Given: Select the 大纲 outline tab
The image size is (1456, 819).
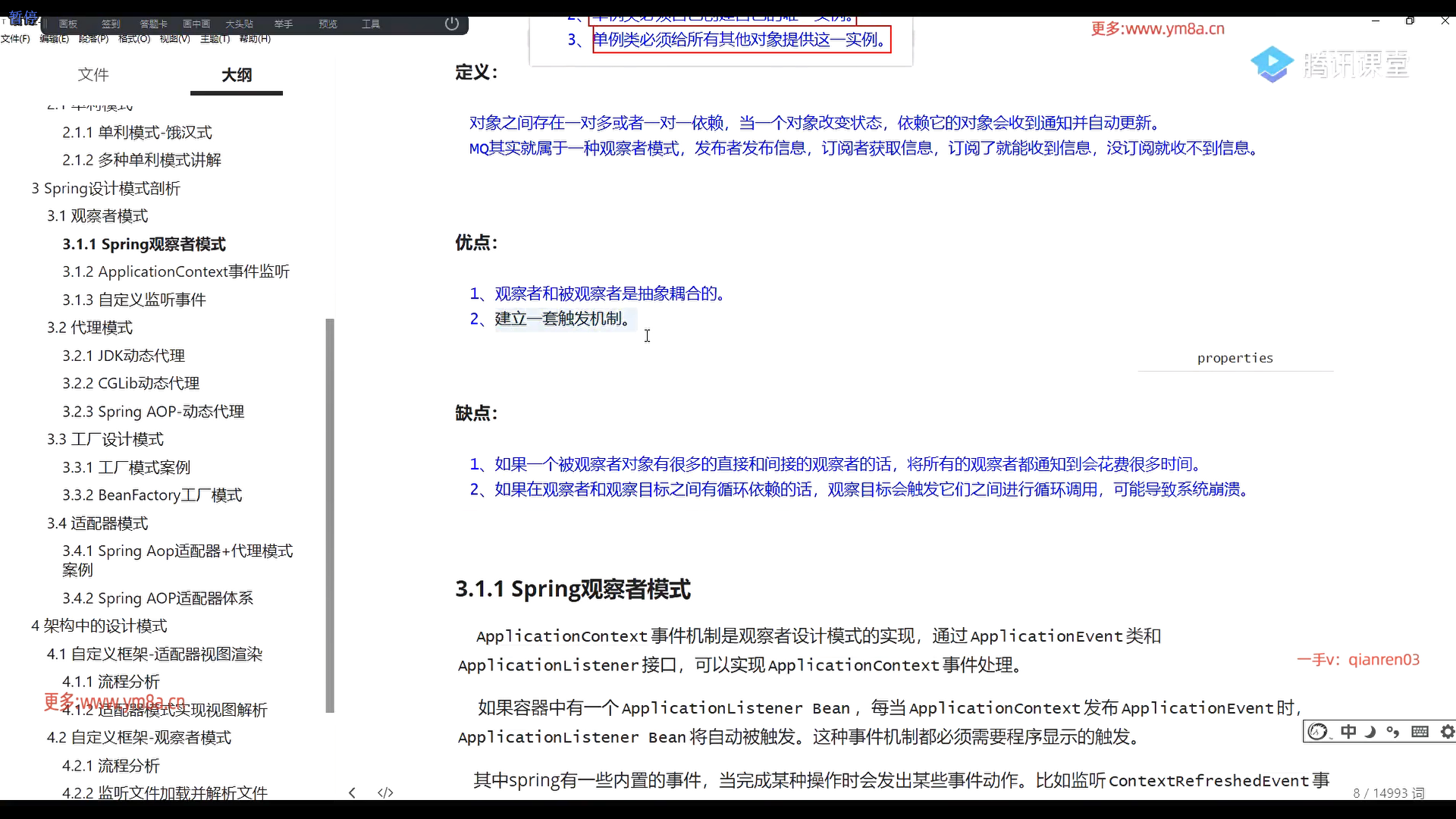Looking at the screenshot, I should [237, 74].
